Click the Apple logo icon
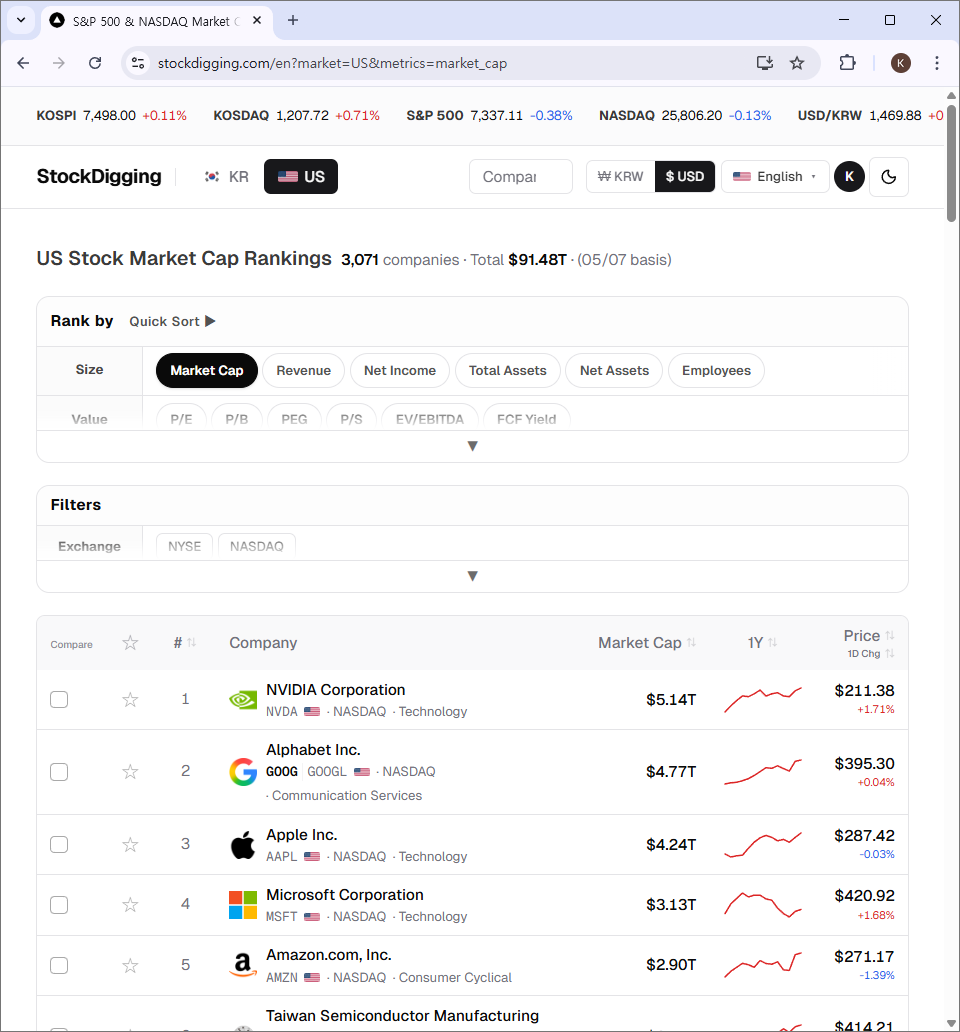This screenshot has width=960, height=1032. [x=243, y=845]
